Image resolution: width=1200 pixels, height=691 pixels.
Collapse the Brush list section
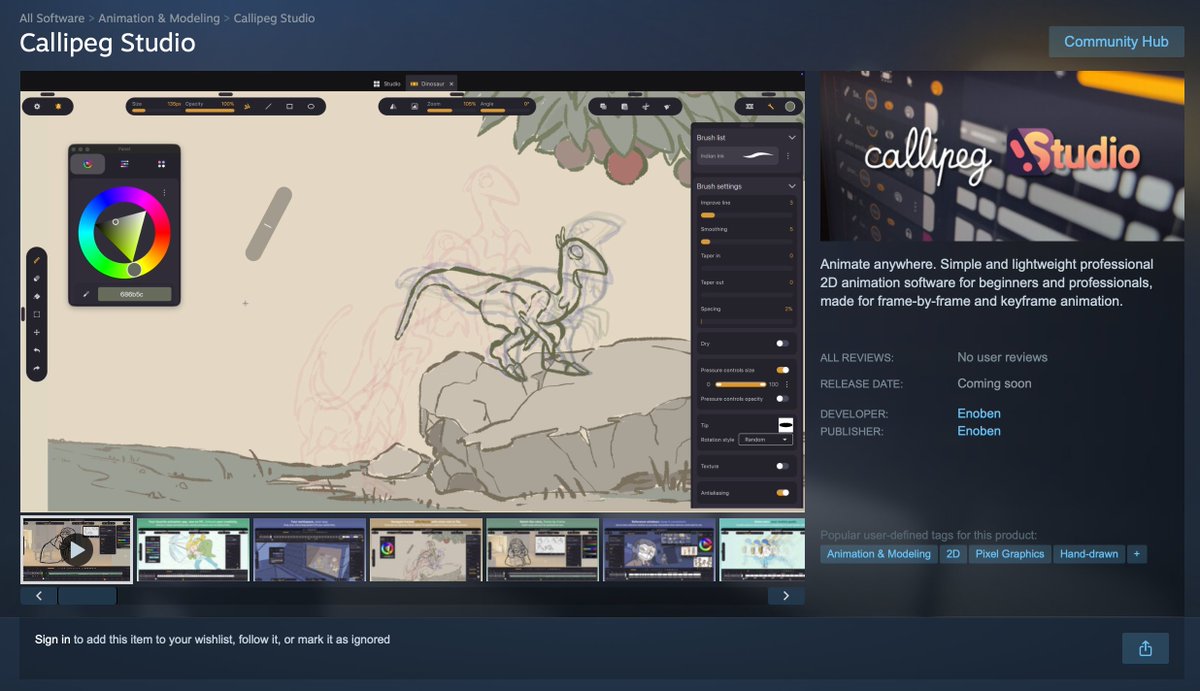point(792,137)
